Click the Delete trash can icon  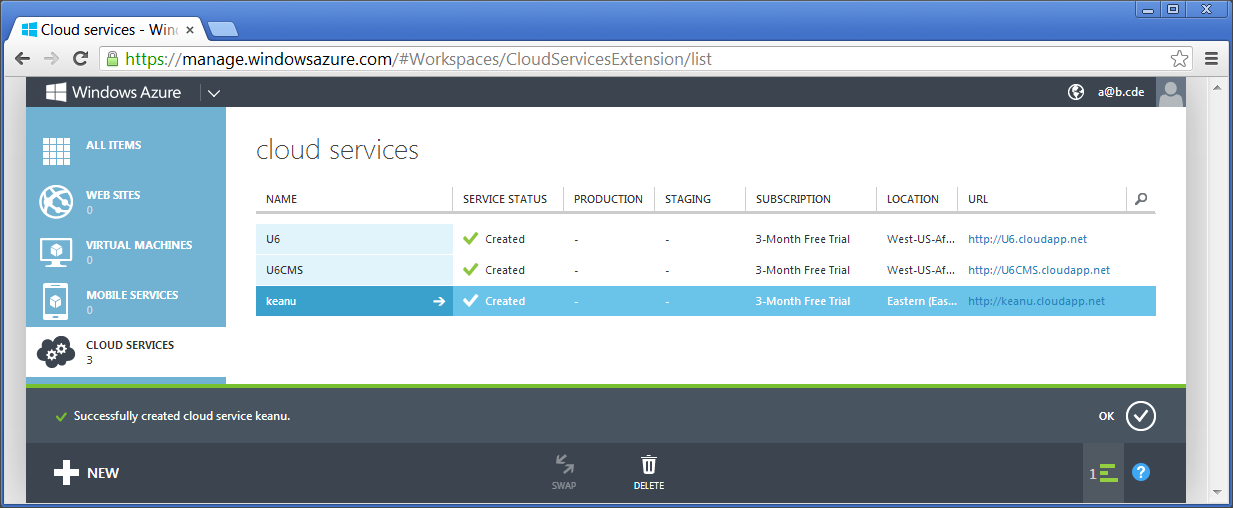[x=649, y=465]
